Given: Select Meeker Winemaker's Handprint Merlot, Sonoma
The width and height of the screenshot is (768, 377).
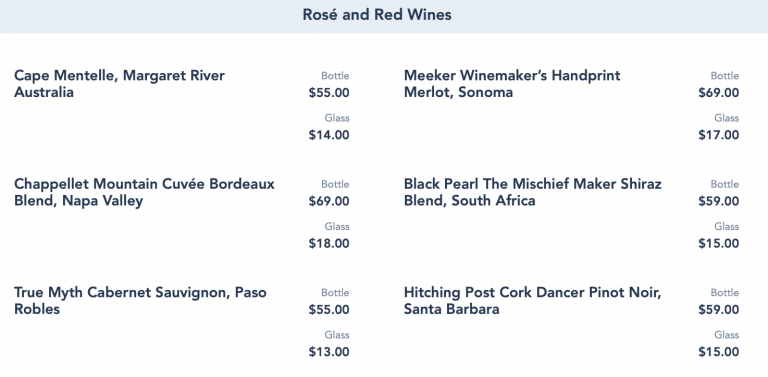Looking at the screenshot, I should [512, 84].
